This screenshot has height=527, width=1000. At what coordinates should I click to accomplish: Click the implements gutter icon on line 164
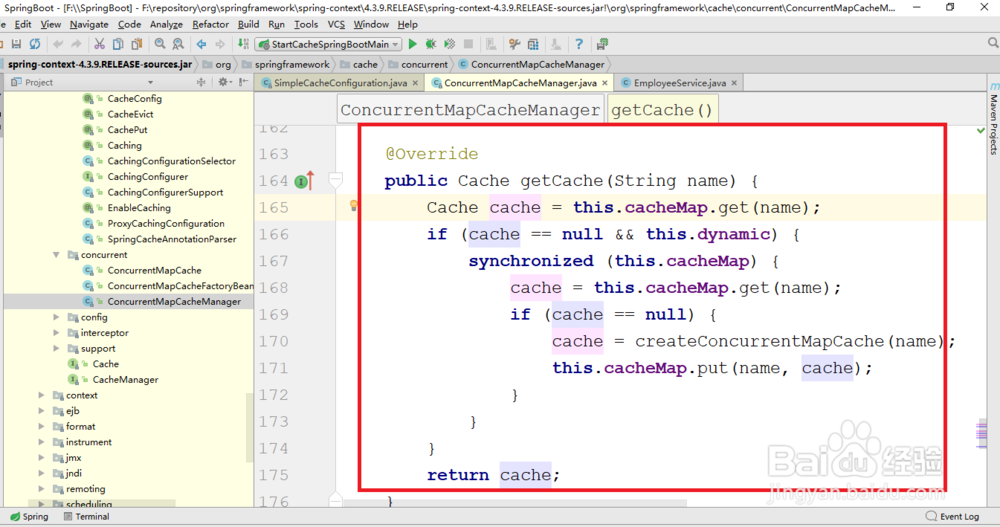pyautogui.click(x=304, y=181)
